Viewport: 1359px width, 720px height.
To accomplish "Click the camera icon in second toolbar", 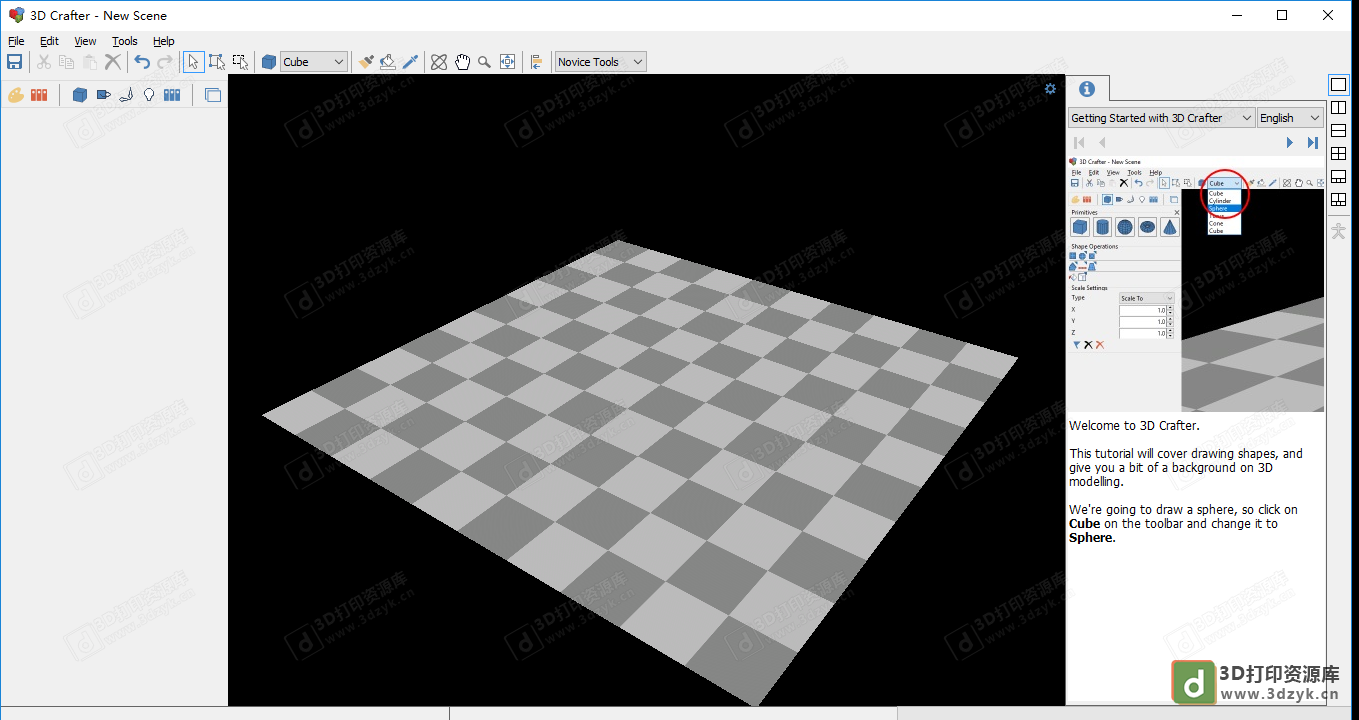I will tap(103, 95).
